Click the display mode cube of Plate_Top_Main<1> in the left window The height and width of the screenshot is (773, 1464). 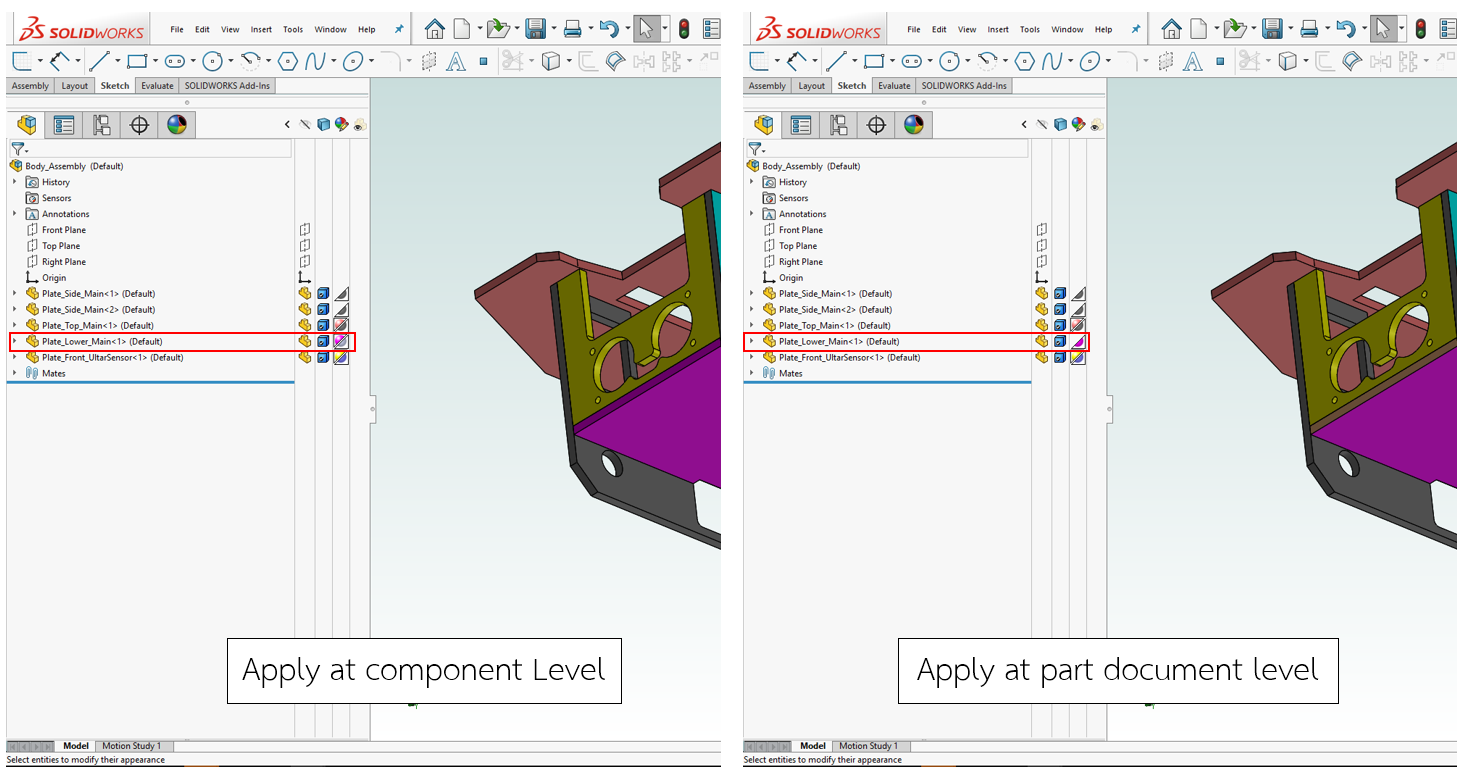[323, 326]
